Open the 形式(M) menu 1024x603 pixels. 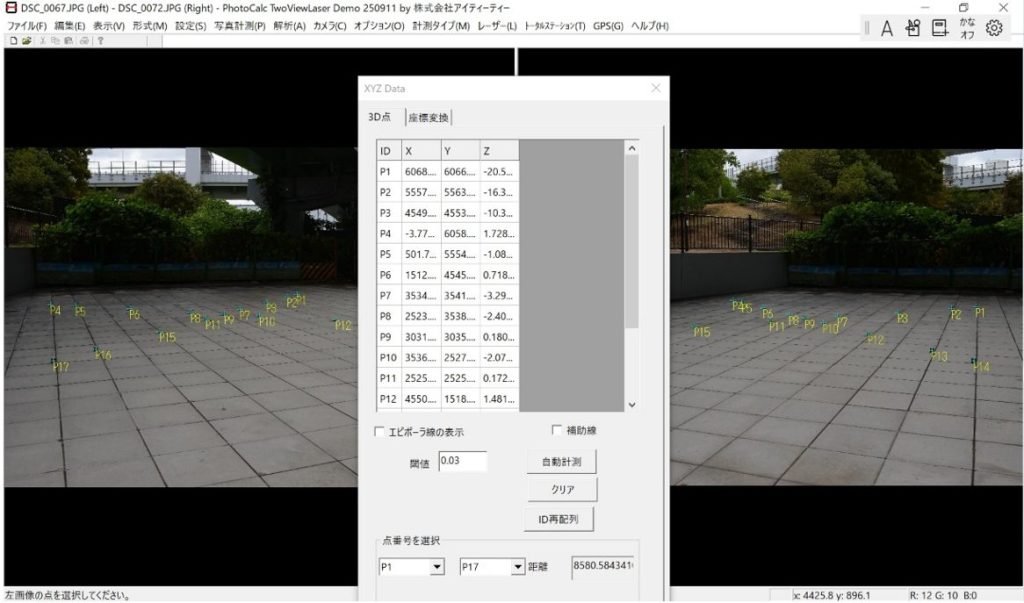[150, 26]
